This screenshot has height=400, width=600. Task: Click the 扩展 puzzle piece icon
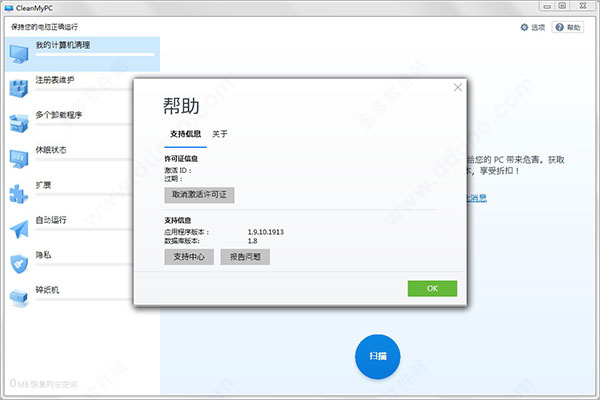coord(19,194)
